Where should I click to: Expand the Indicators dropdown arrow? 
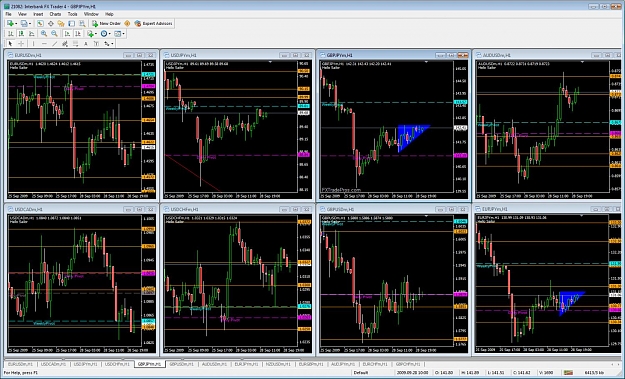point(96,33)
